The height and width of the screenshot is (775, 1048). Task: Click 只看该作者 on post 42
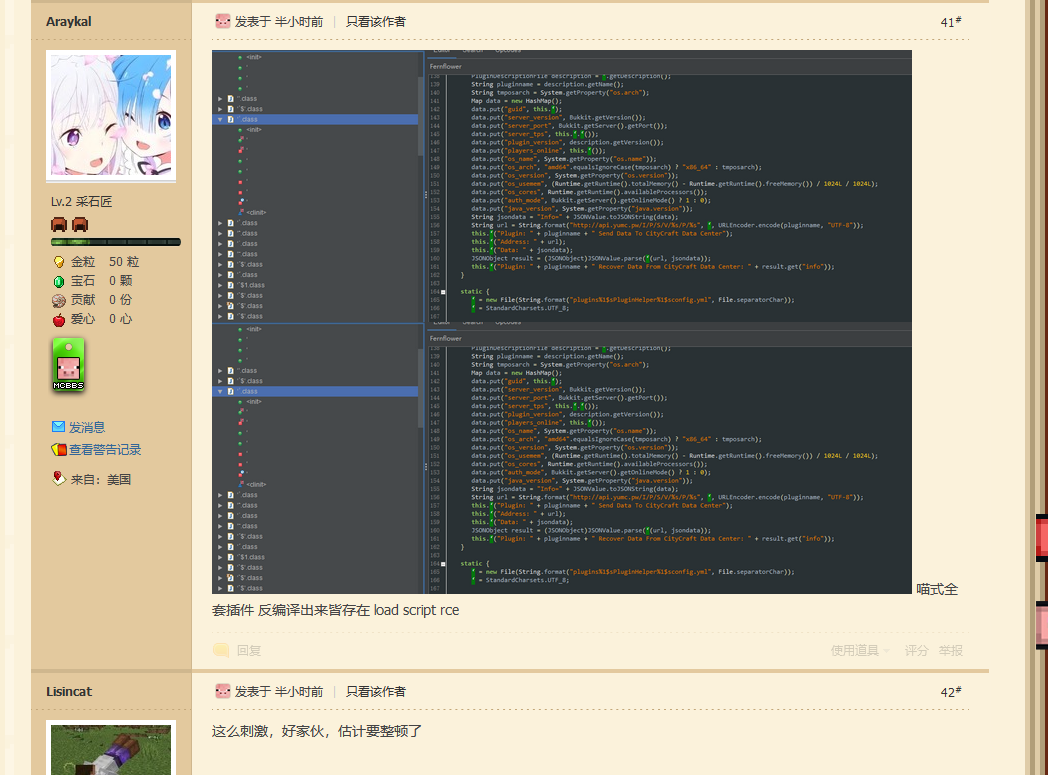click(376, 691)
